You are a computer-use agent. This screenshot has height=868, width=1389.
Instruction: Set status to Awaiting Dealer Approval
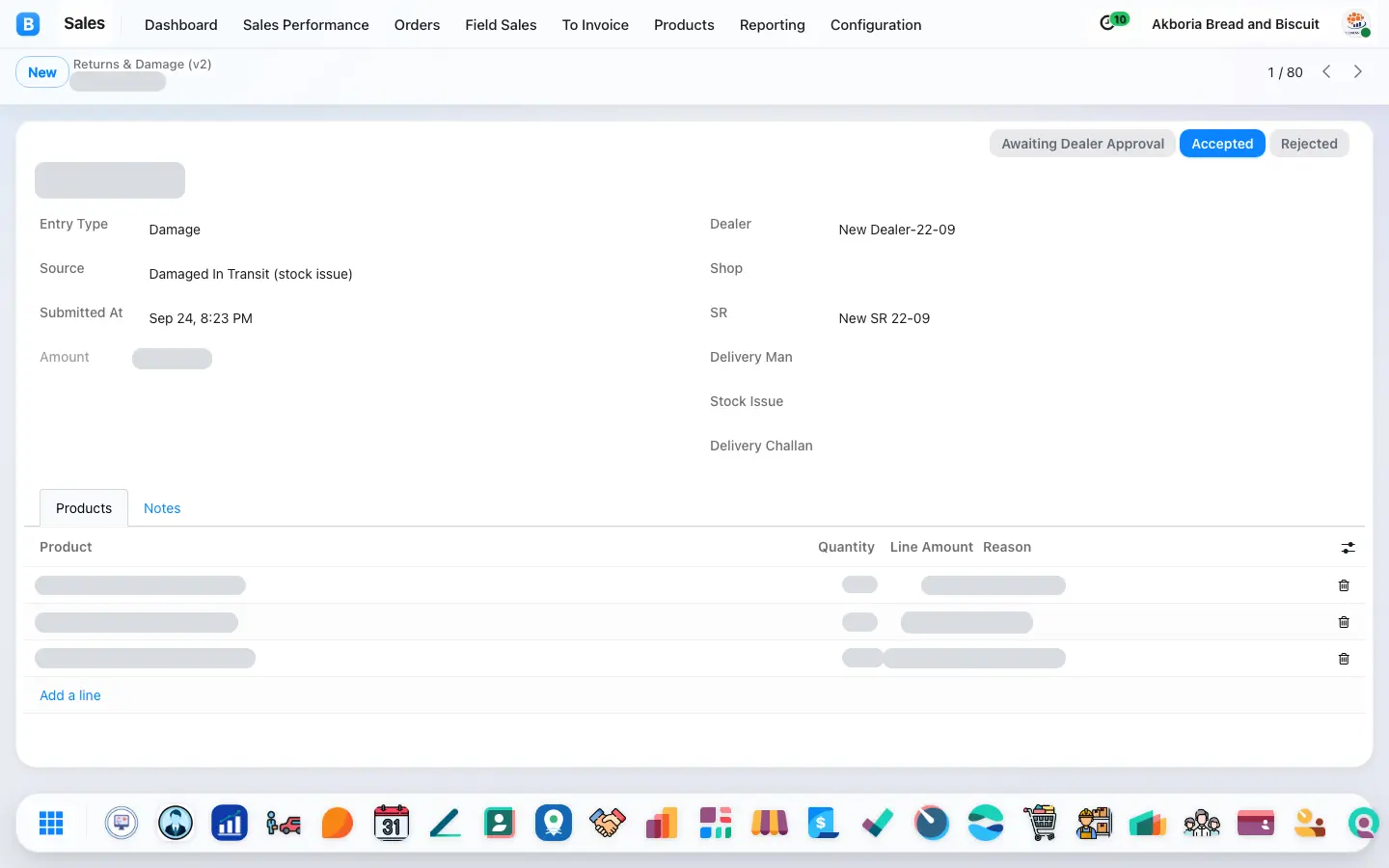[1082, 144]
